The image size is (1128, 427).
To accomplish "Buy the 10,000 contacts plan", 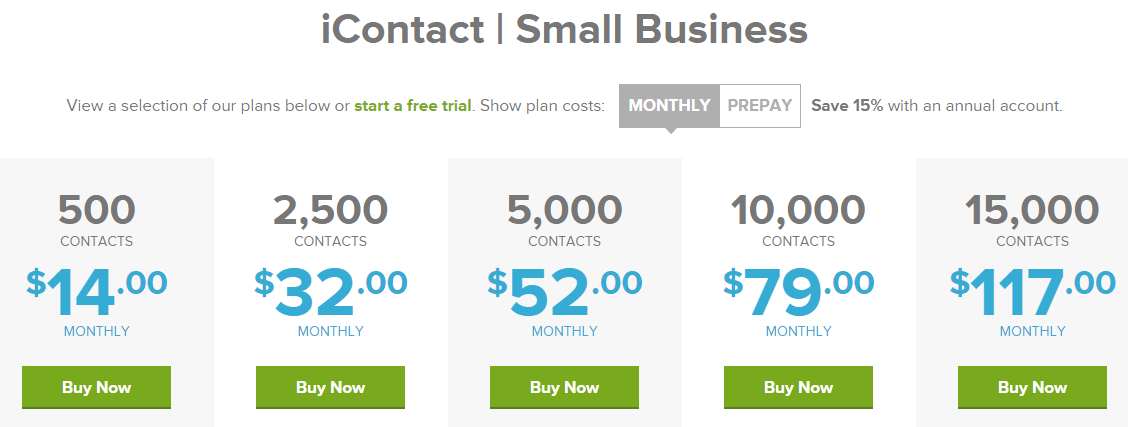I will [x=799, y=387].
